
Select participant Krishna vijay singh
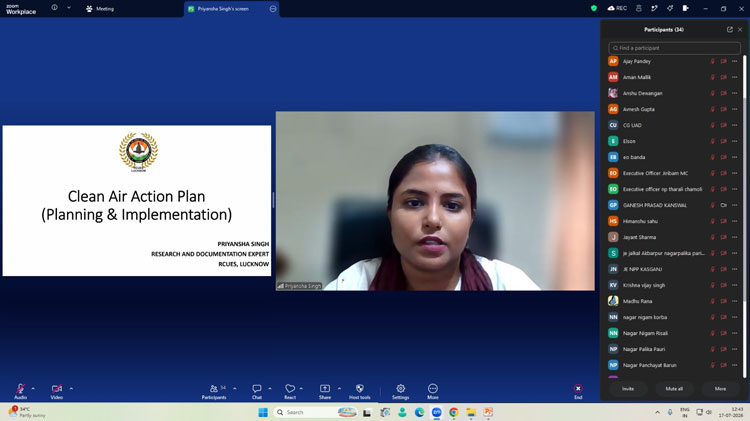(673, 285)
